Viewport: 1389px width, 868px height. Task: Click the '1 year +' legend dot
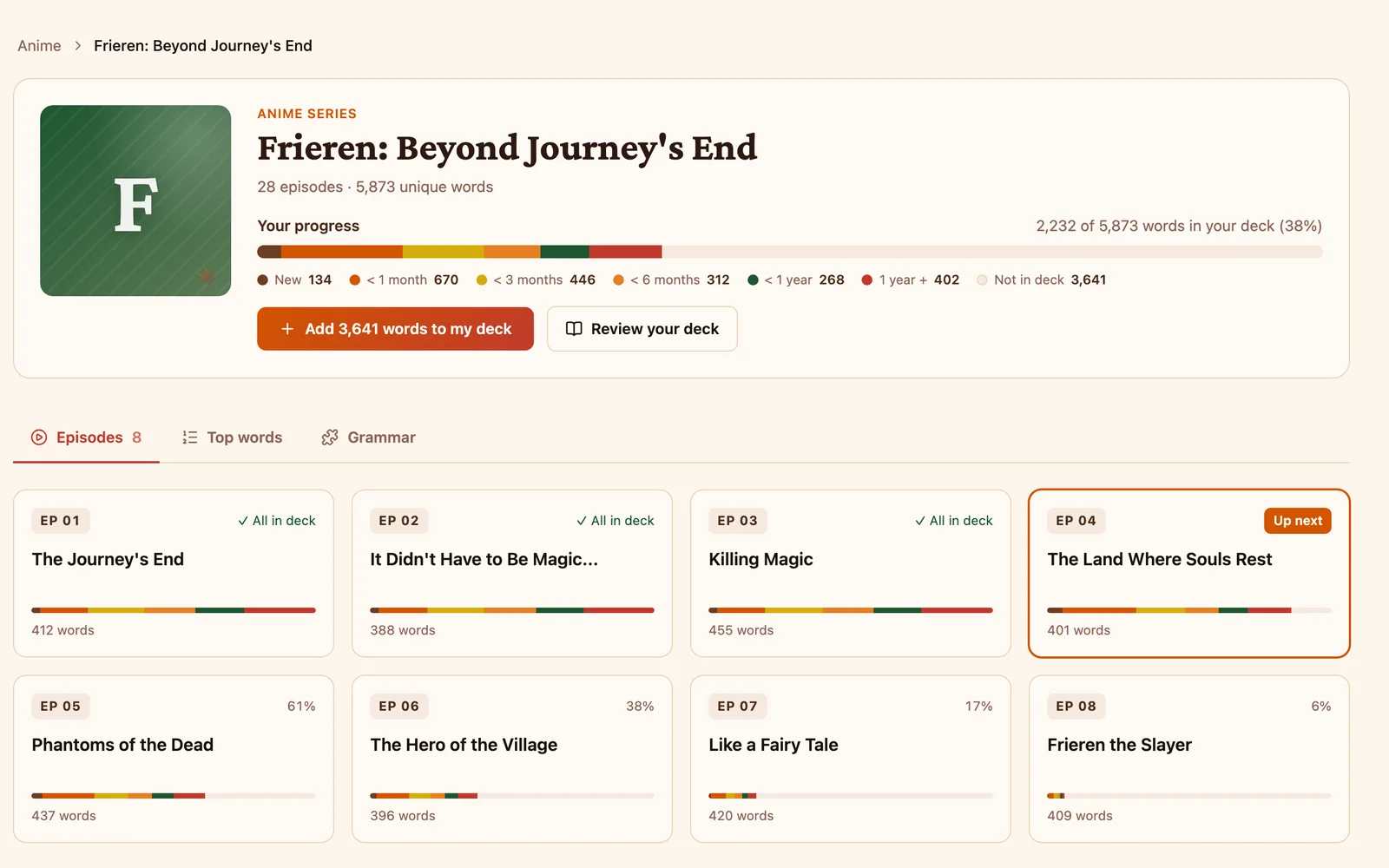coord(867,280)
